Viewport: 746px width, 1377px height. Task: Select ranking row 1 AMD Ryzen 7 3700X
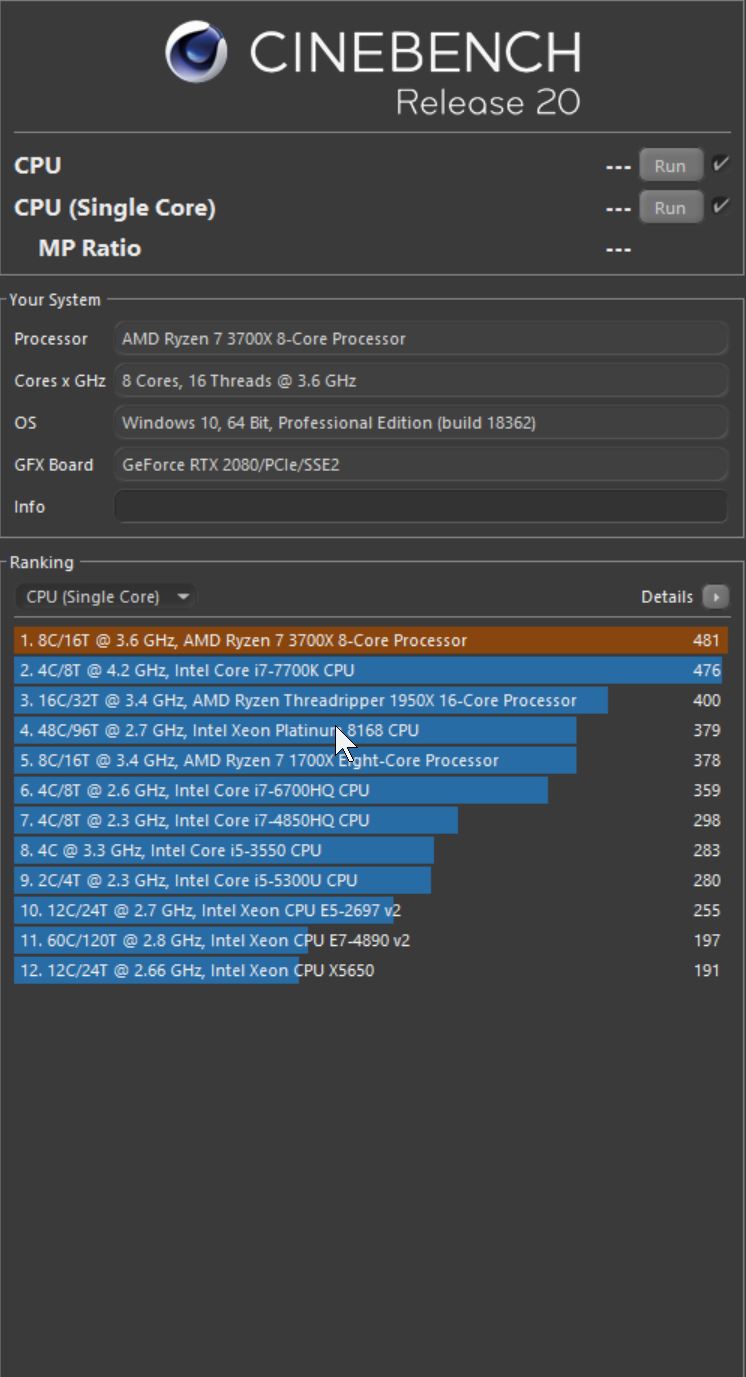[371, 640]
